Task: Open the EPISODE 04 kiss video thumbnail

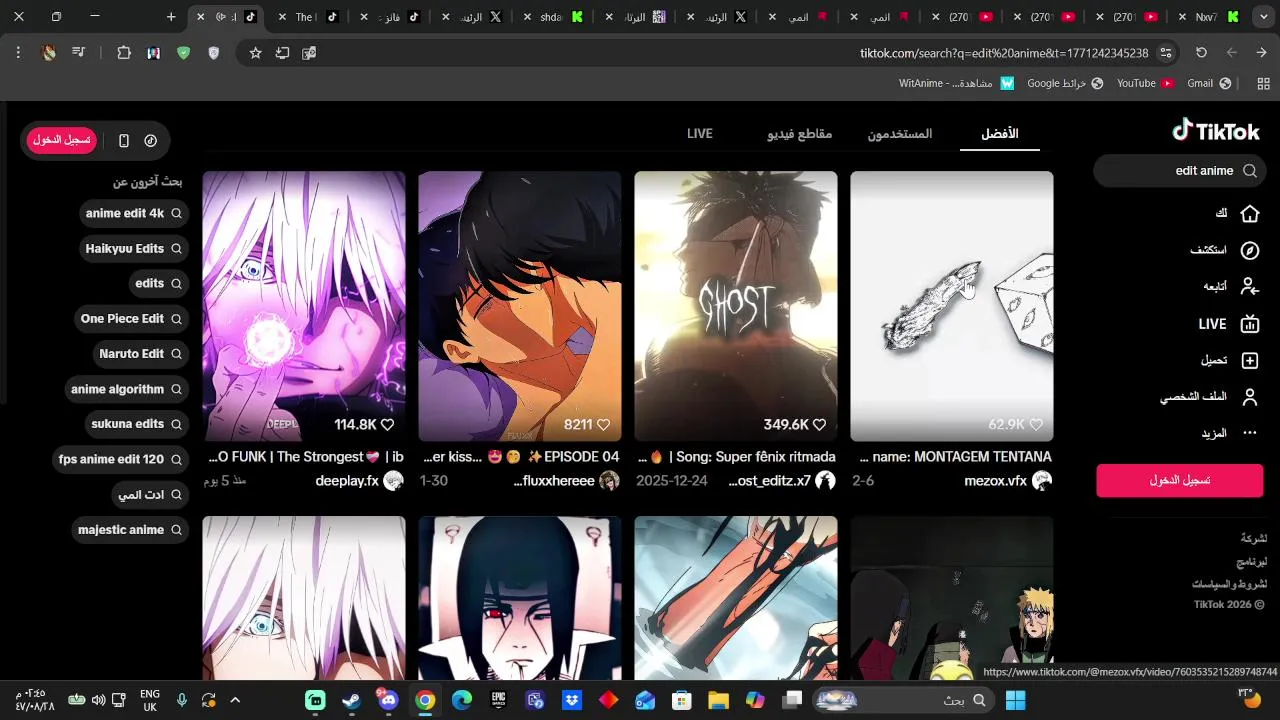Action: [520, 306]
